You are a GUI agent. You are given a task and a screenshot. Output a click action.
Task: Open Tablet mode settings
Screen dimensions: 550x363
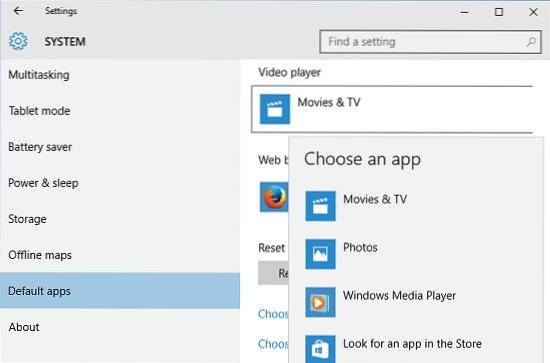coord(120,111)
